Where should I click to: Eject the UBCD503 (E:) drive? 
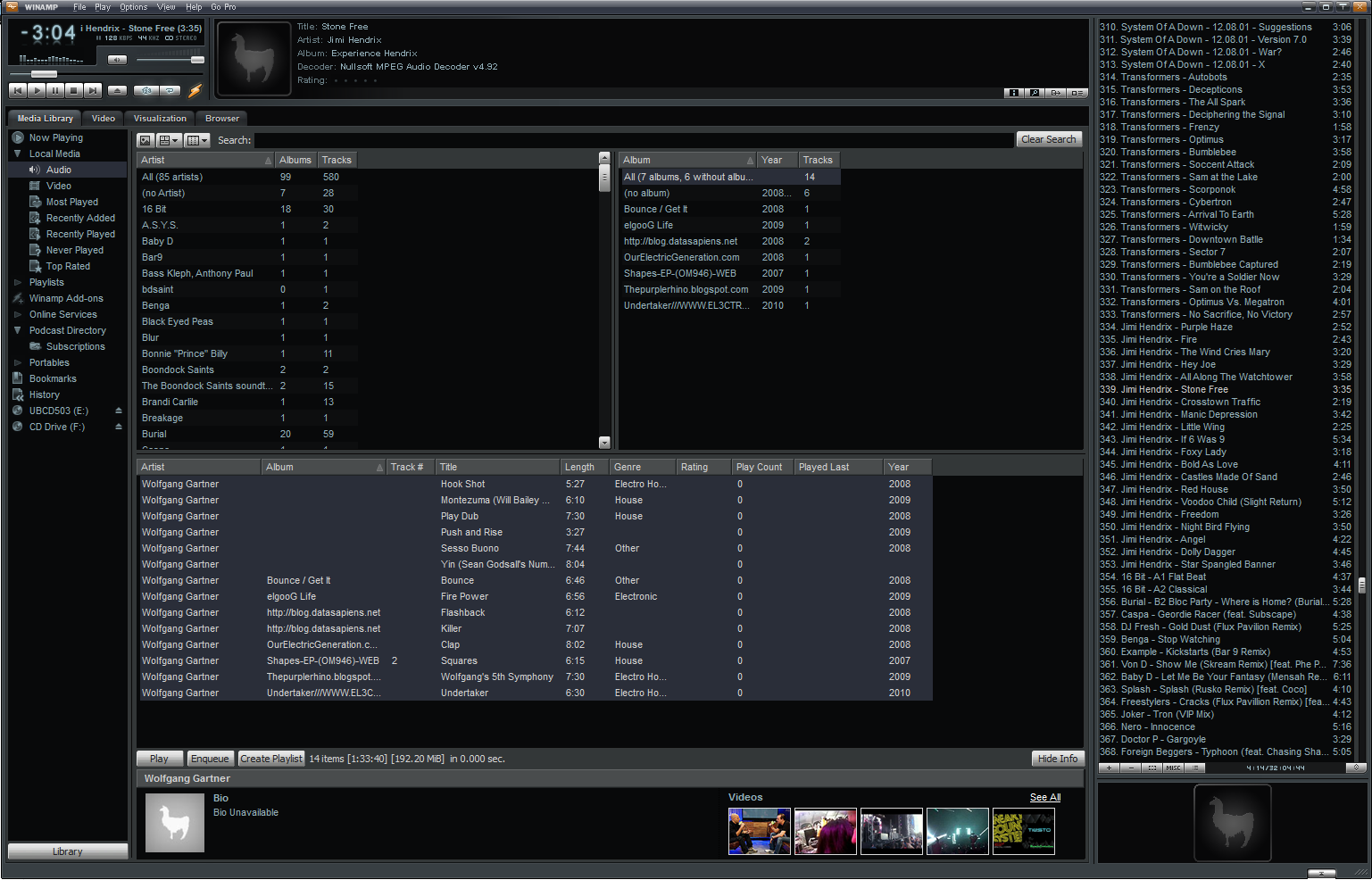pyautogui.click(x=118, y=411)
